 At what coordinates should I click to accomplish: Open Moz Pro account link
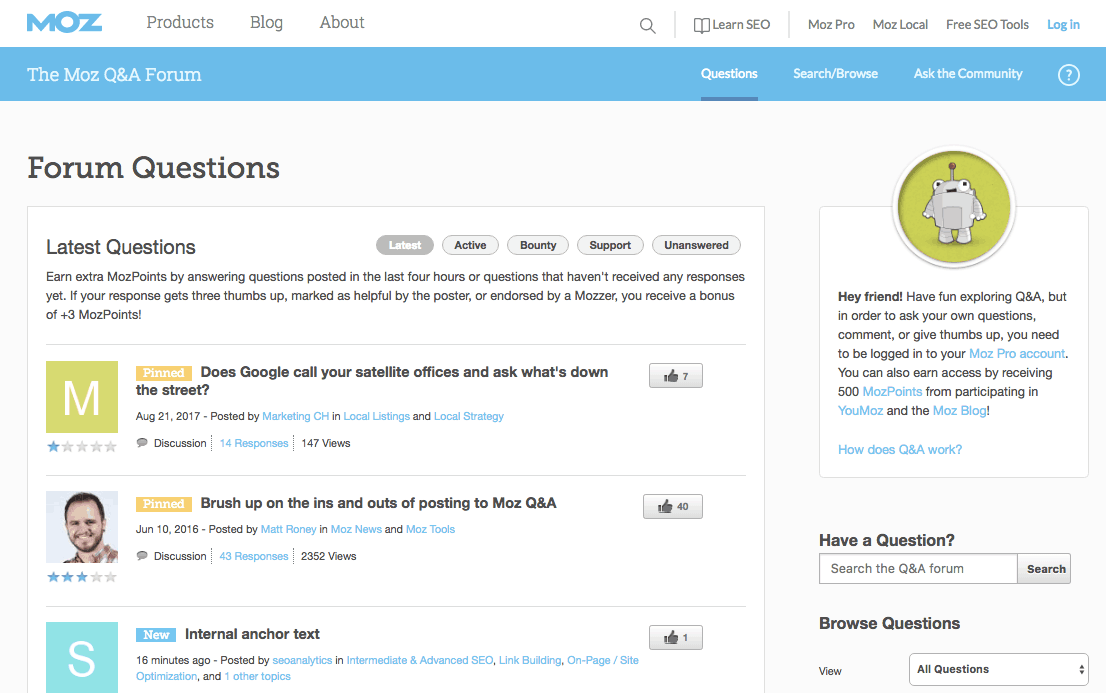click(x=1016, y=354)
